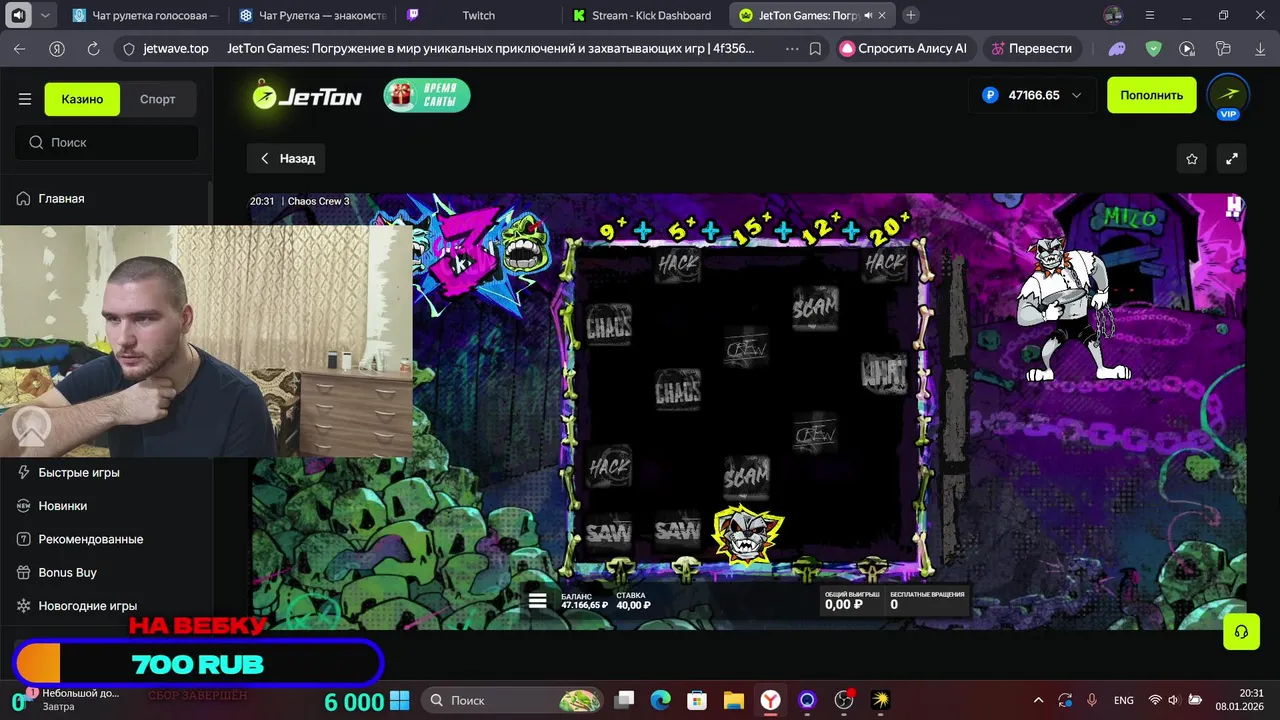Add Chaos Crew 3 to favorites star
Image resolution: width=1280 pixels, height=720 pixels.
coord(1191,158)
